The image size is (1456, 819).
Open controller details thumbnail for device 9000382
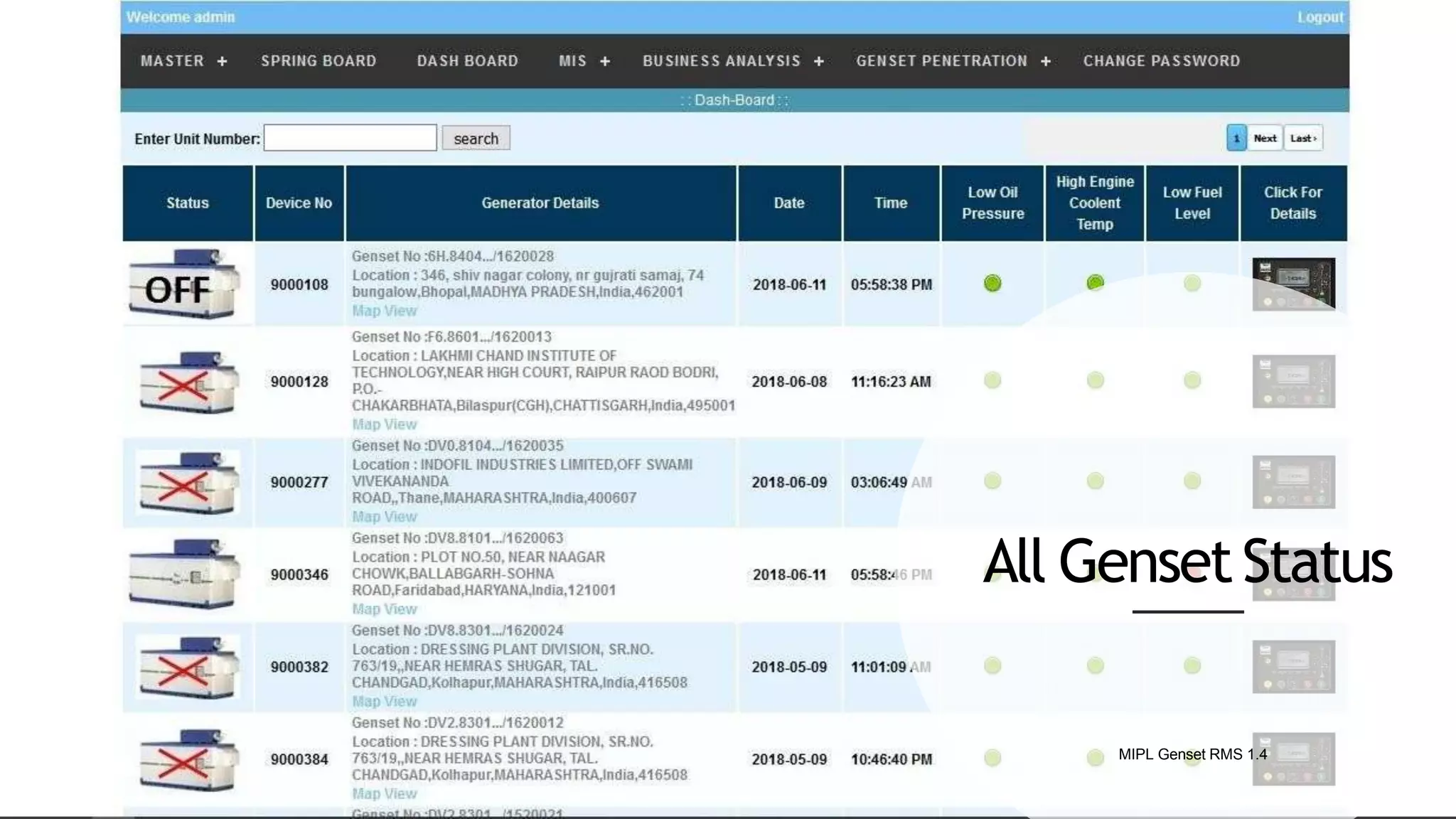(1293, 667)
